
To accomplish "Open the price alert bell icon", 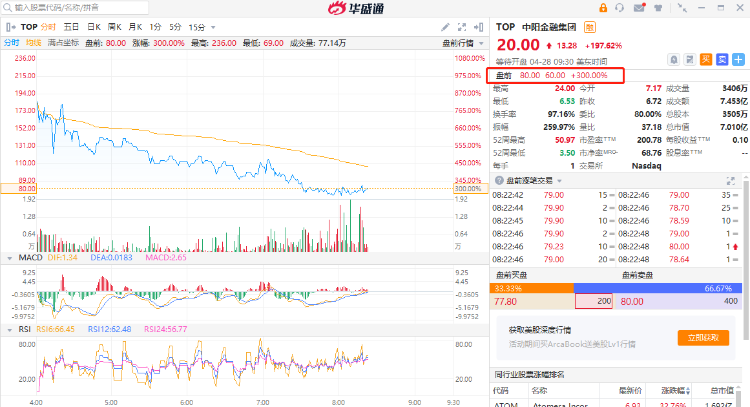I will 673,60.
